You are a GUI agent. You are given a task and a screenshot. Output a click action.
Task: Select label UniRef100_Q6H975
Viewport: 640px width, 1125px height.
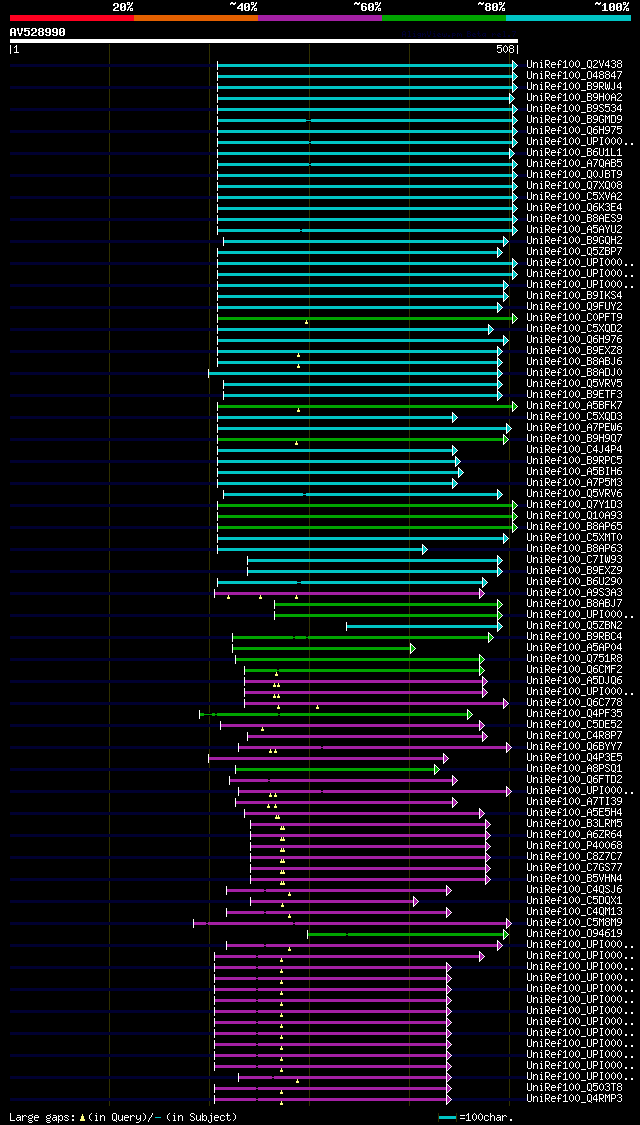coord(574,131)
